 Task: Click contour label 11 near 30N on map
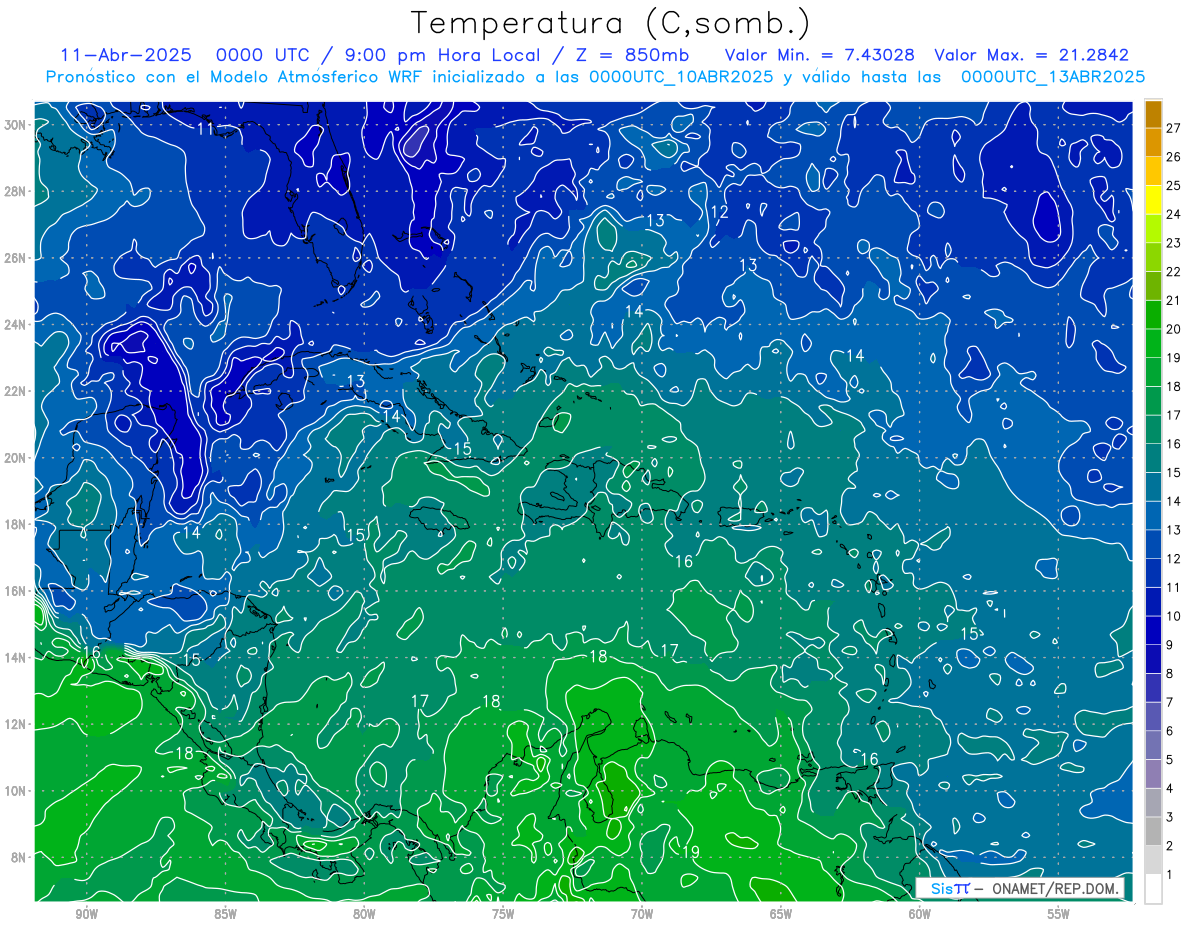tap(205, 129)
